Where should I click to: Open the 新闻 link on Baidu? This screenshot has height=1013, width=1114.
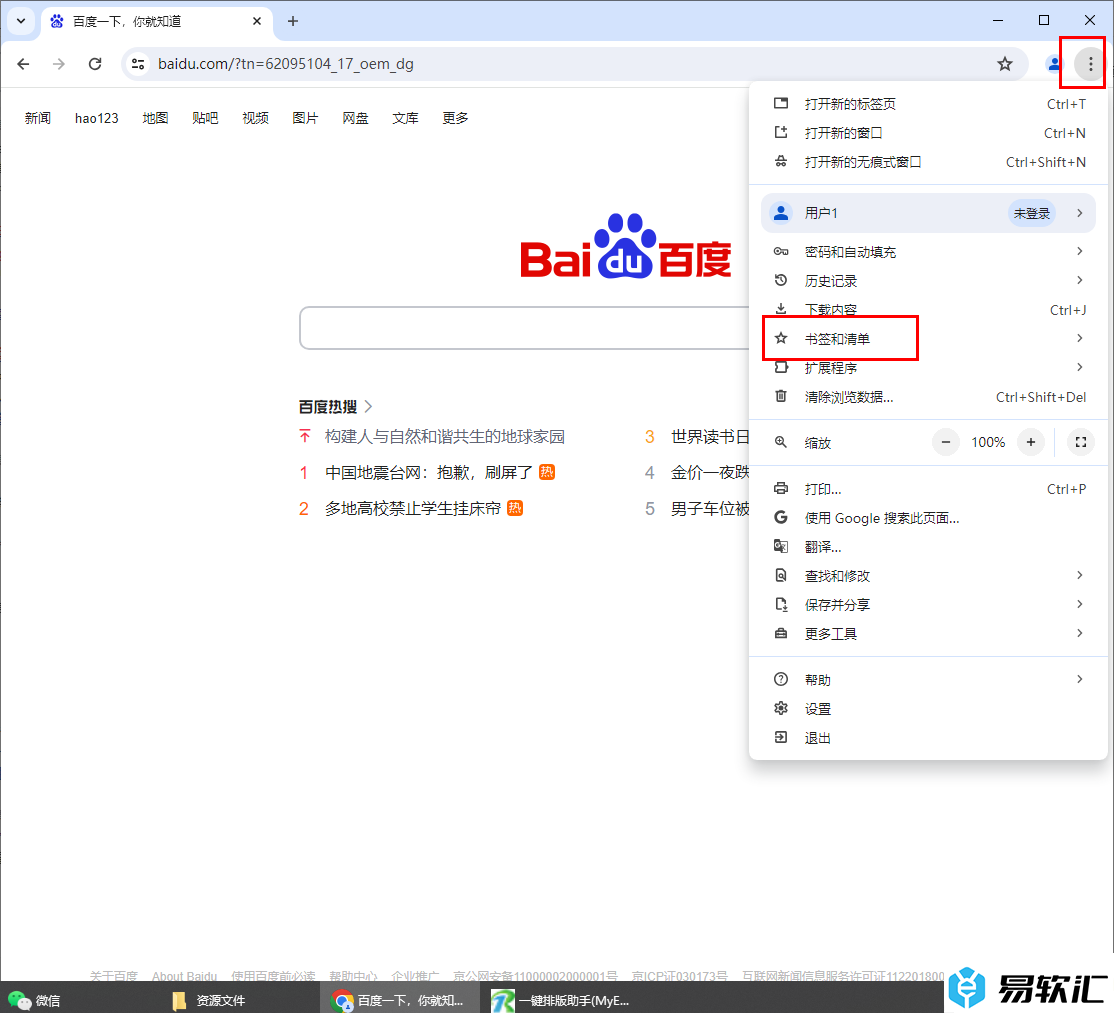(38, 118)
